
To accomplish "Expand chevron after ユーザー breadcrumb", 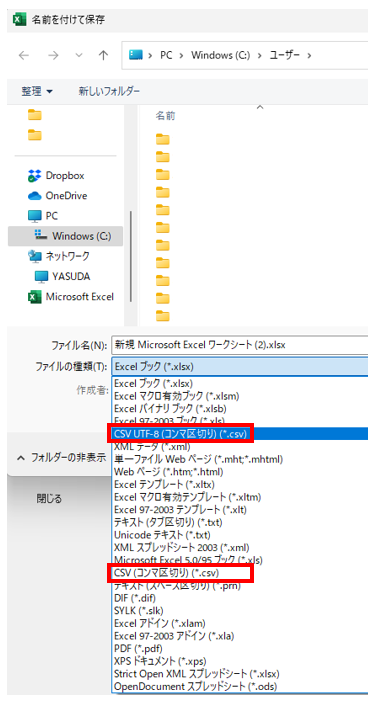I will 309,55.
